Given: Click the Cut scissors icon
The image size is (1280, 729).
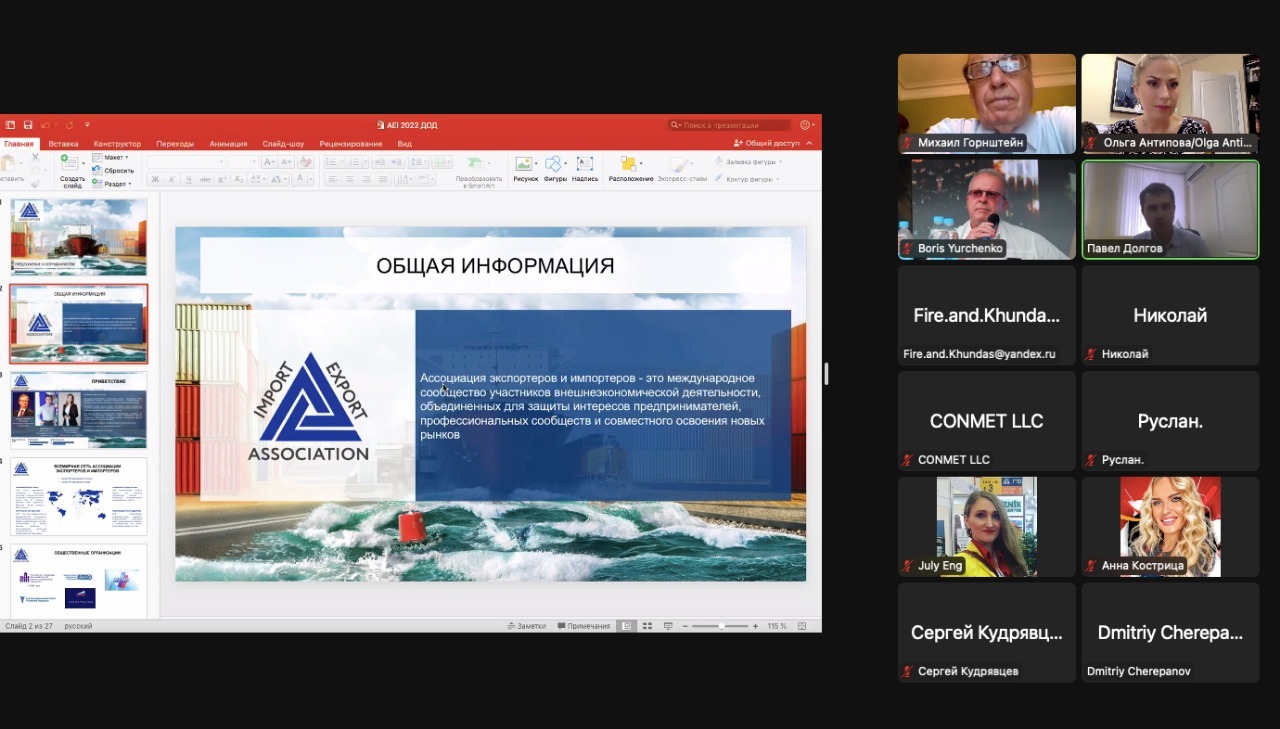Looking at the screenshot, I should click(x=35, y=157).
